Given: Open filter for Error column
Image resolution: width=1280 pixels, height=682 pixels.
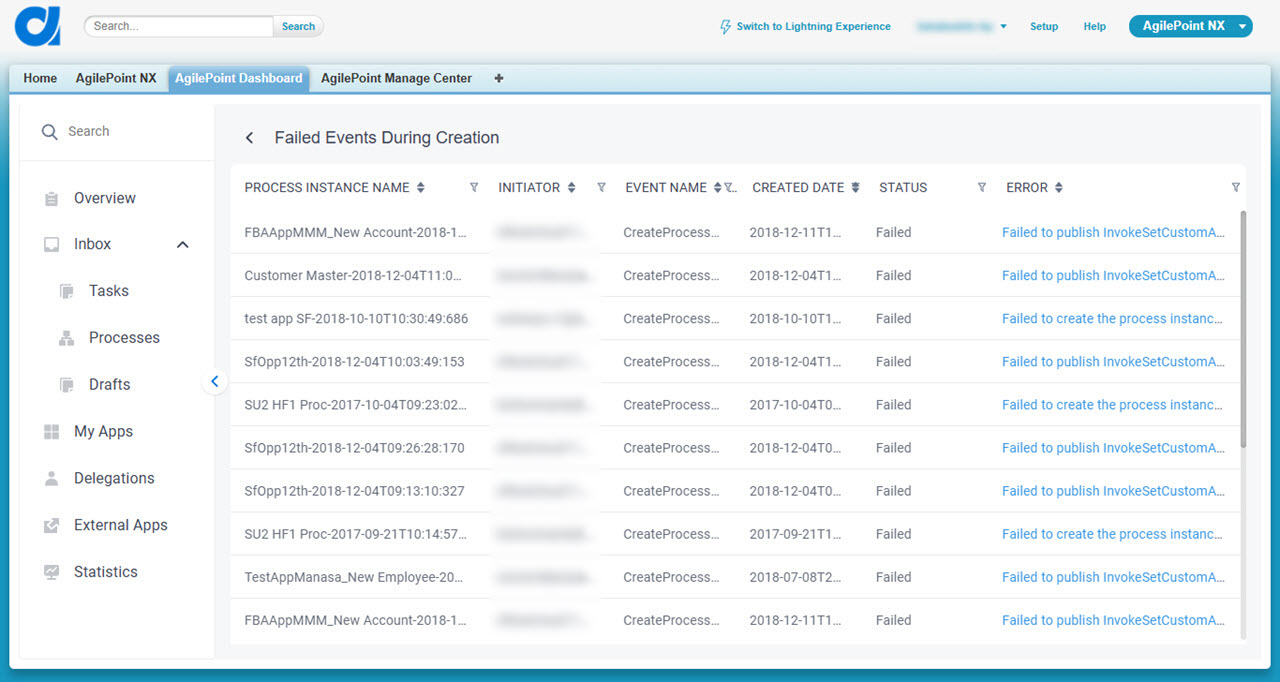Looking at the screenshot, I should [x=1235, y=188].
